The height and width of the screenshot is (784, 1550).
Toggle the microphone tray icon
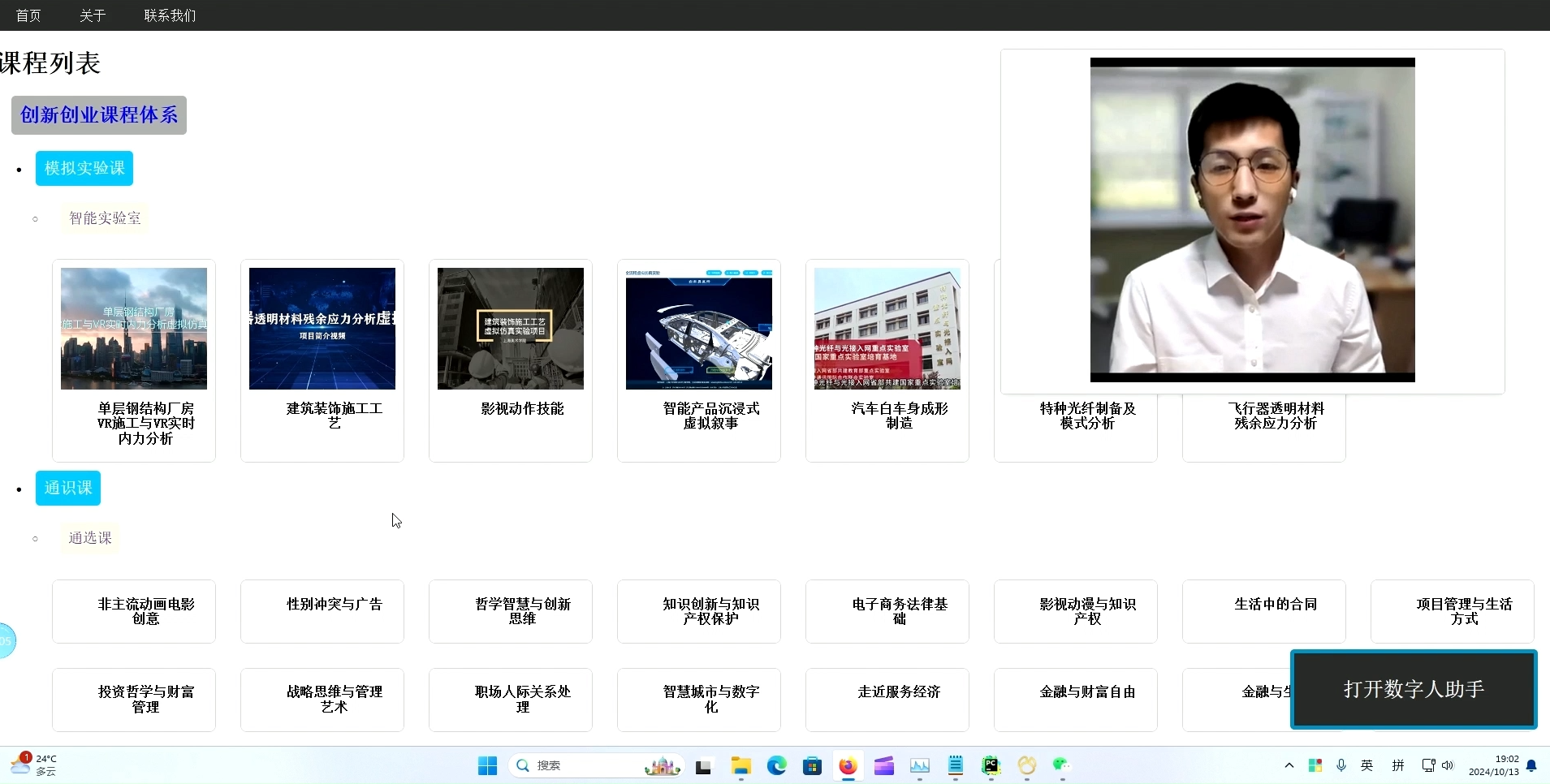[1341, 765]
